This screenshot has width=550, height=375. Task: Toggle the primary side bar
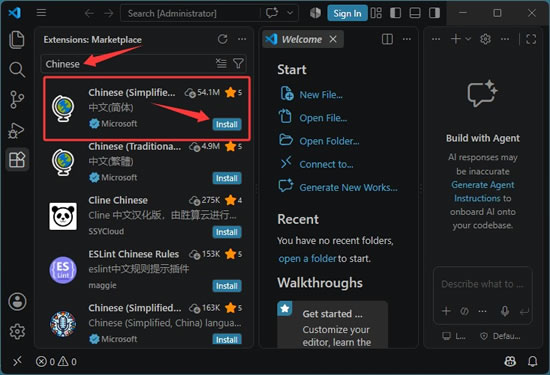click(396, 13)
